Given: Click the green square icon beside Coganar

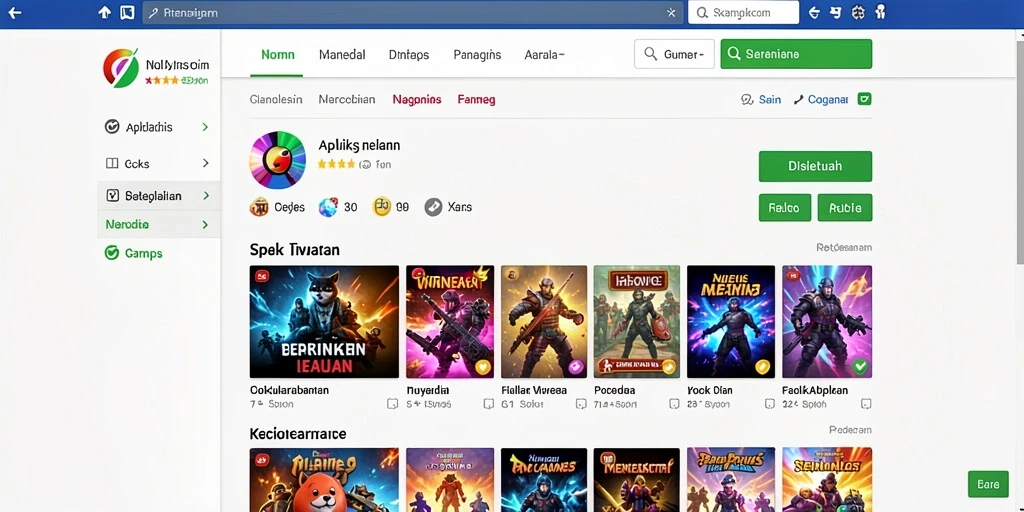Looking at the screenshot, I should click(x=865, y=99).
